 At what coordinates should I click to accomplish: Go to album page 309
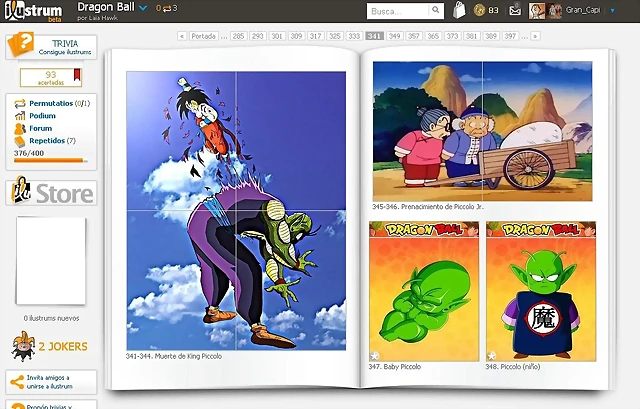pos(296,36)
